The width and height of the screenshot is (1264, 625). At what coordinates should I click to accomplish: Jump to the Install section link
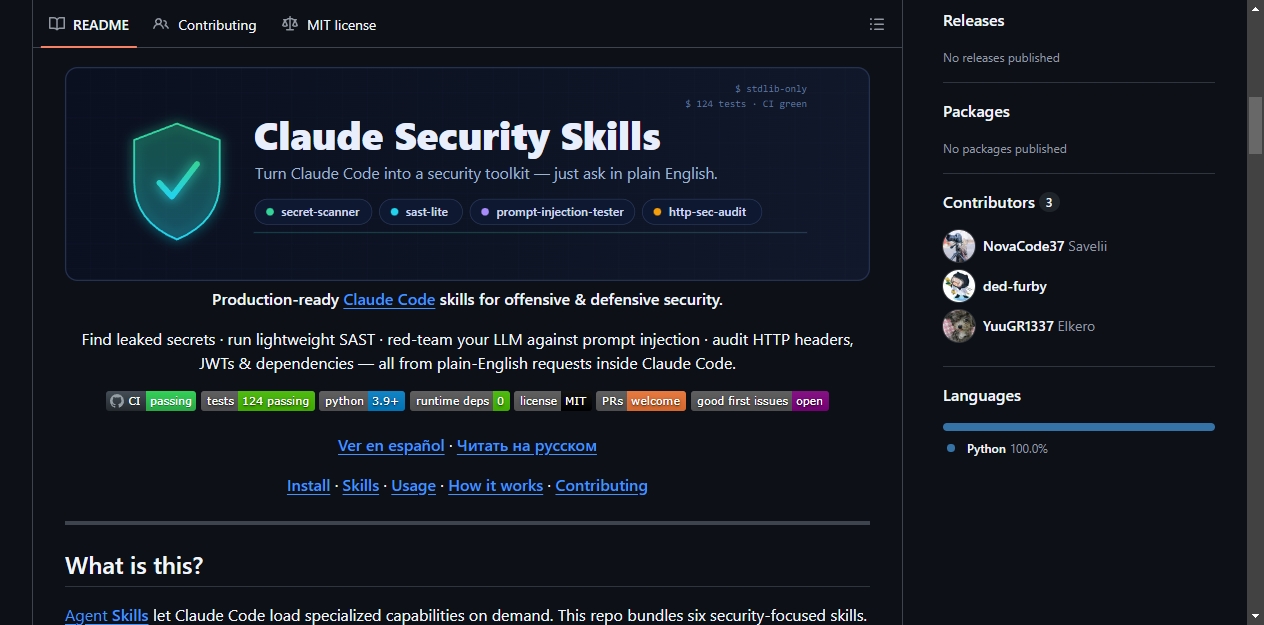pyautogui.click(x=308, y=486)
